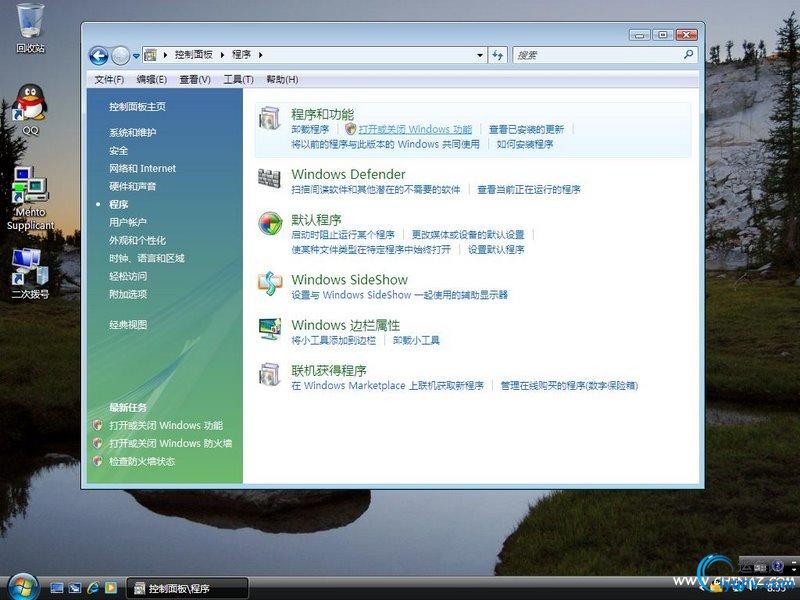Select 硬件和声音 in the sidebar
The image size is (800, 600).
tap(133, 186)
